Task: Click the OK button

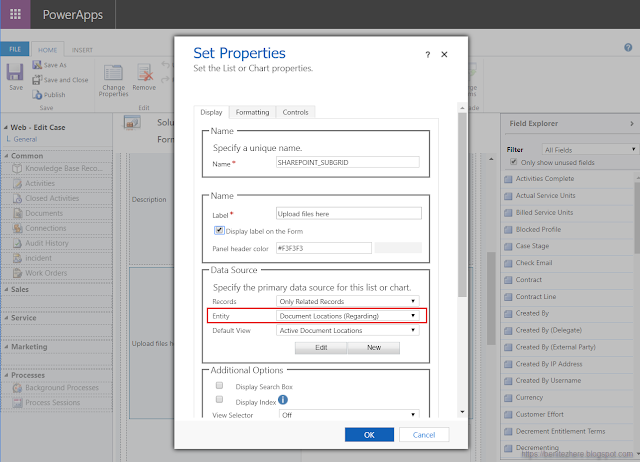Action: click(369, 435)
